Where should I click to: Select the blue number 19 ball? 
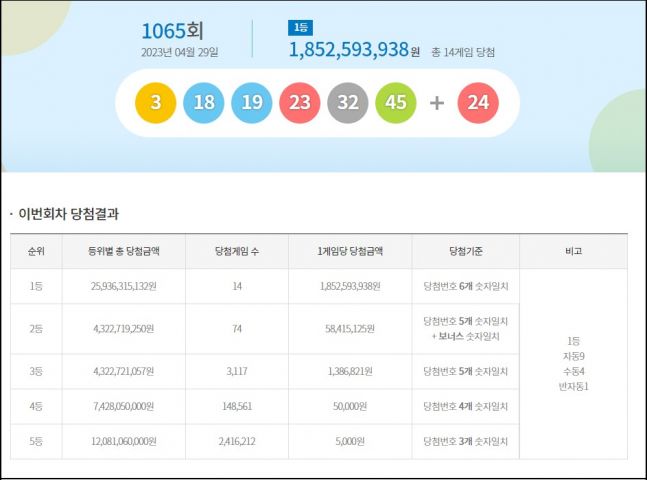252,103
